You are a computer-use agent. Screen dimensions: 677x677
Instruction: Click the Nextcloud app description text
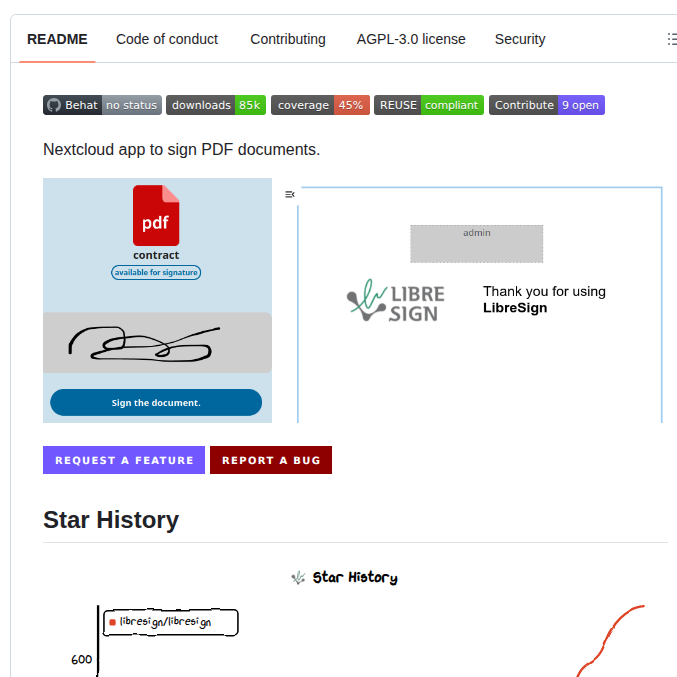click(x=181, y=149)
